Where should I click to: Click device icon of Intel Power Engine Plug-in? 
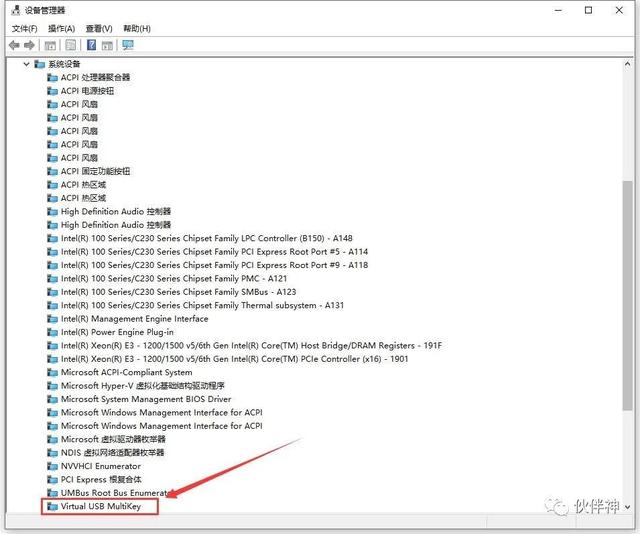52,332
